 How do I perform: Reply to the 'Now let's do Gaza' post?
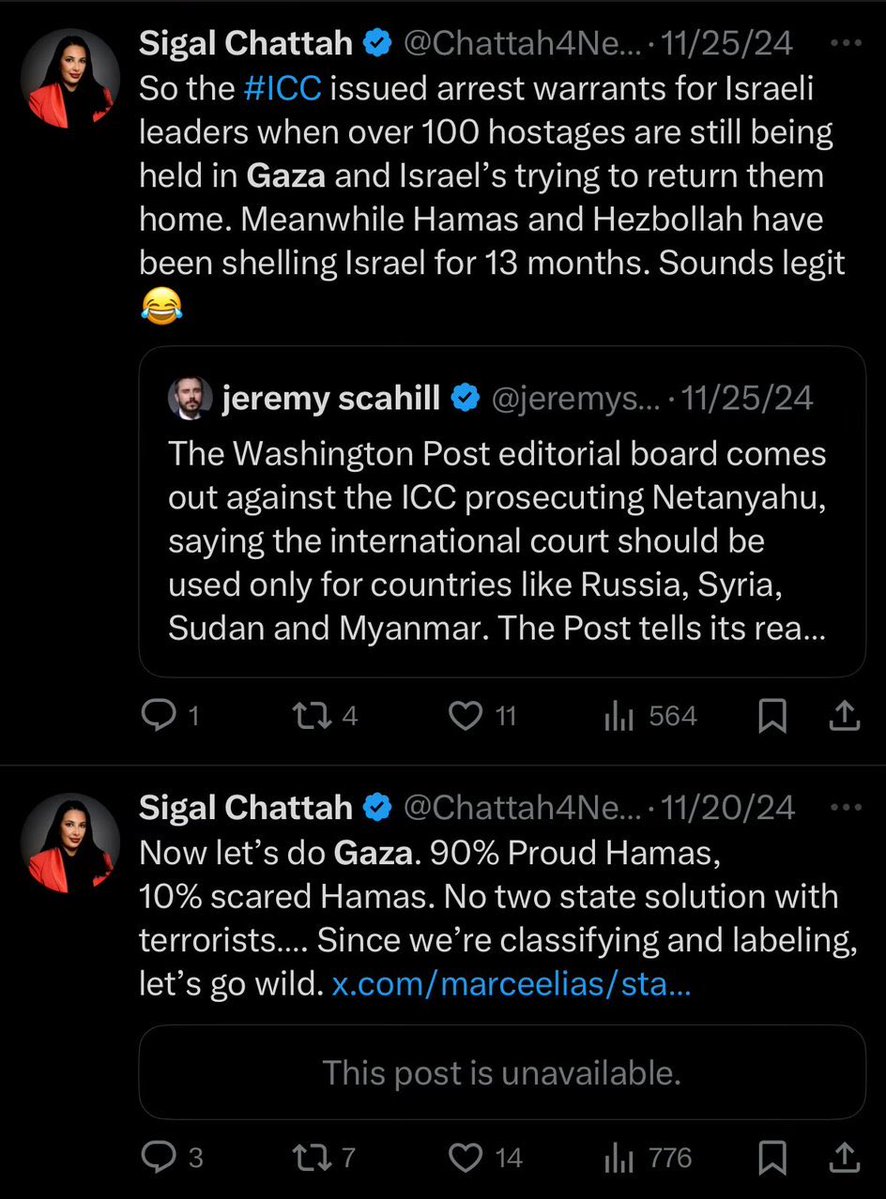pos(157,1158)
